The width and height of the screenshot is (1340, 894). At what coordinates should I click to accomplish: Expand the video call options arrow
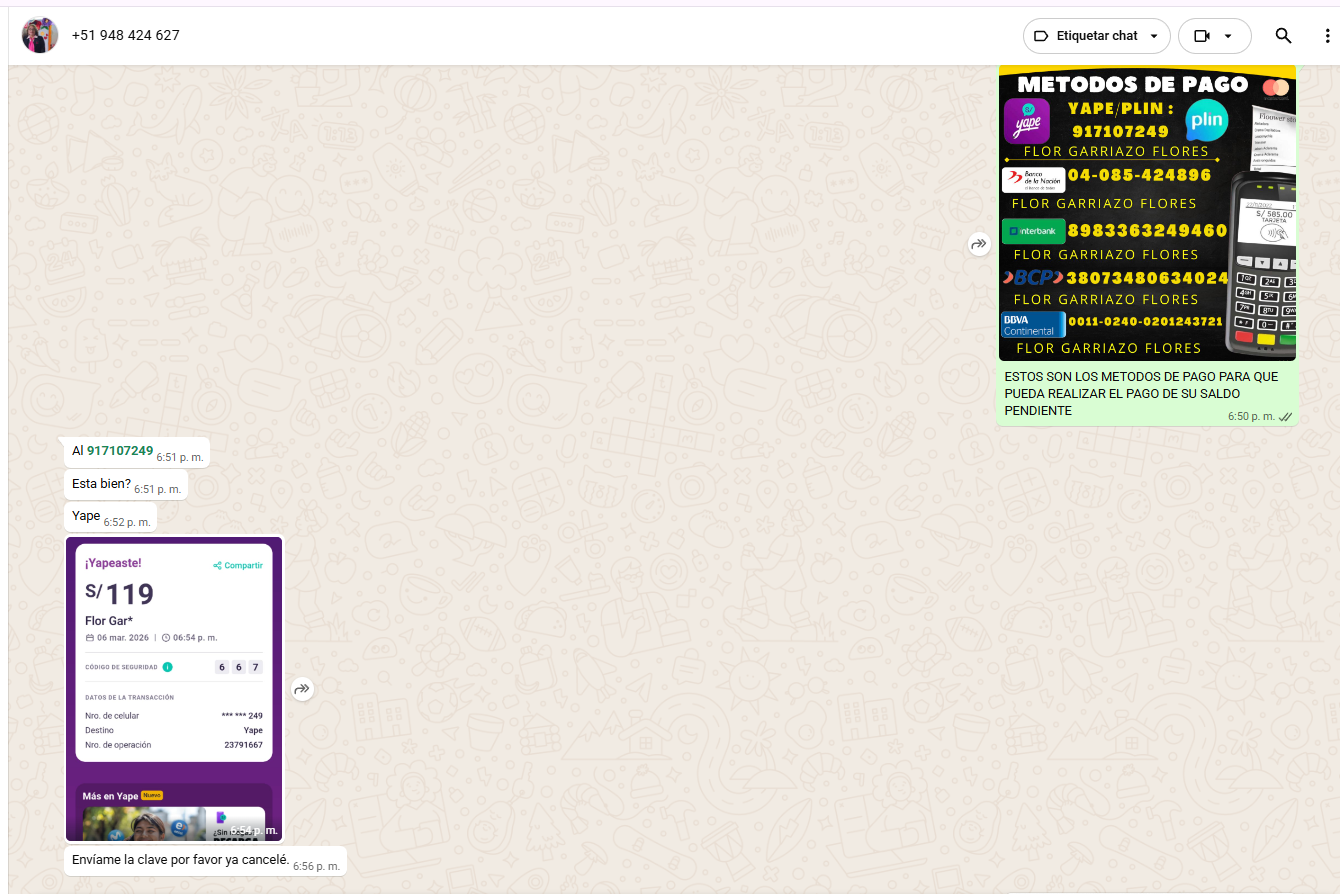1228,36
